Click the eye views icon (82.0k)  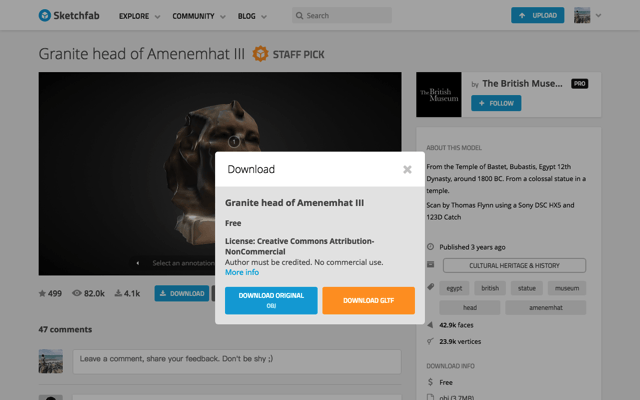coord(77,293)
